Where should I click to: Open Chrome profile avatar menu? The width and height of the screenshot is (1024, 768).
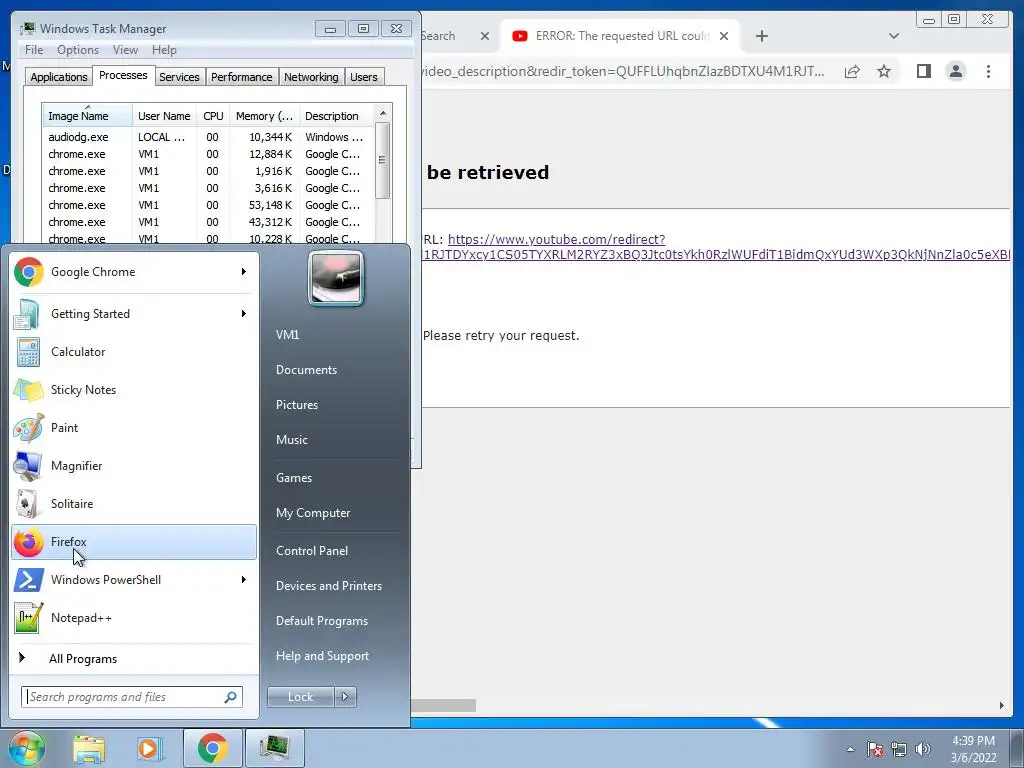pos(955,71)
